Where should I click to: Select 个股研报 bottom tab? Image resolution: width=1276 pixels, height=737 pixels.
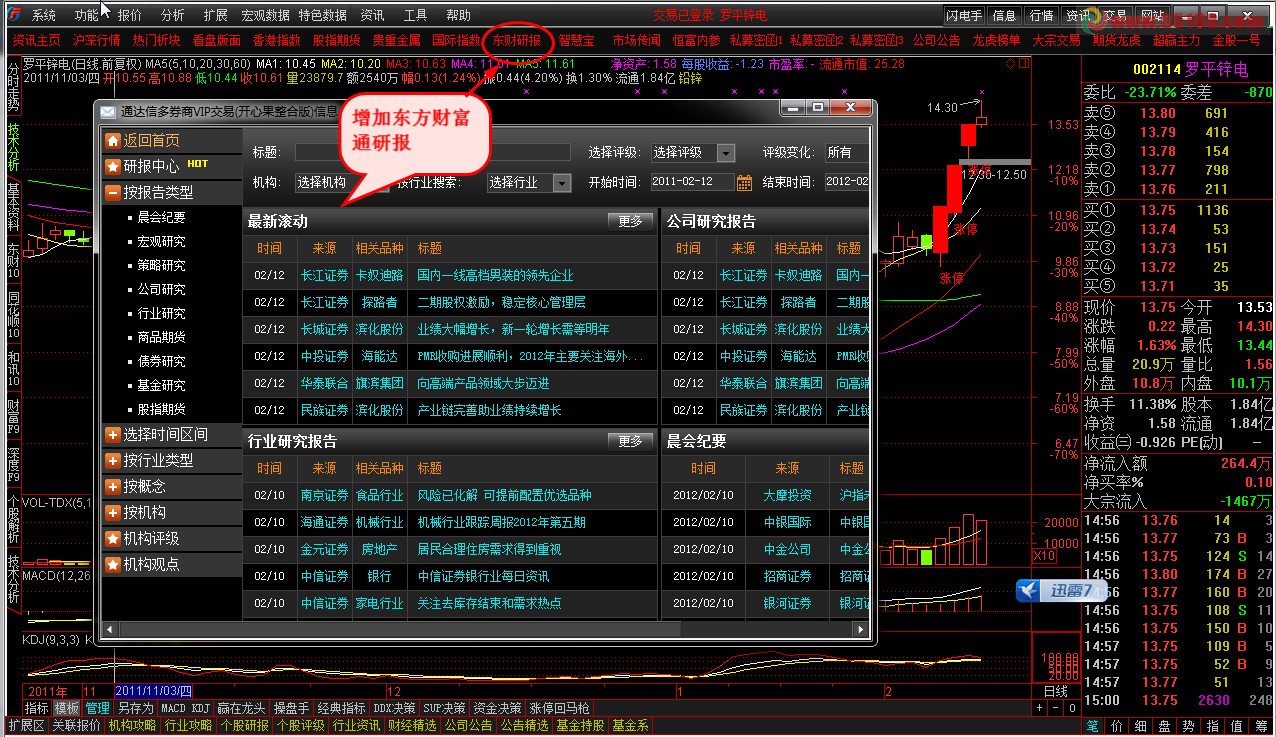pos(245,725)
